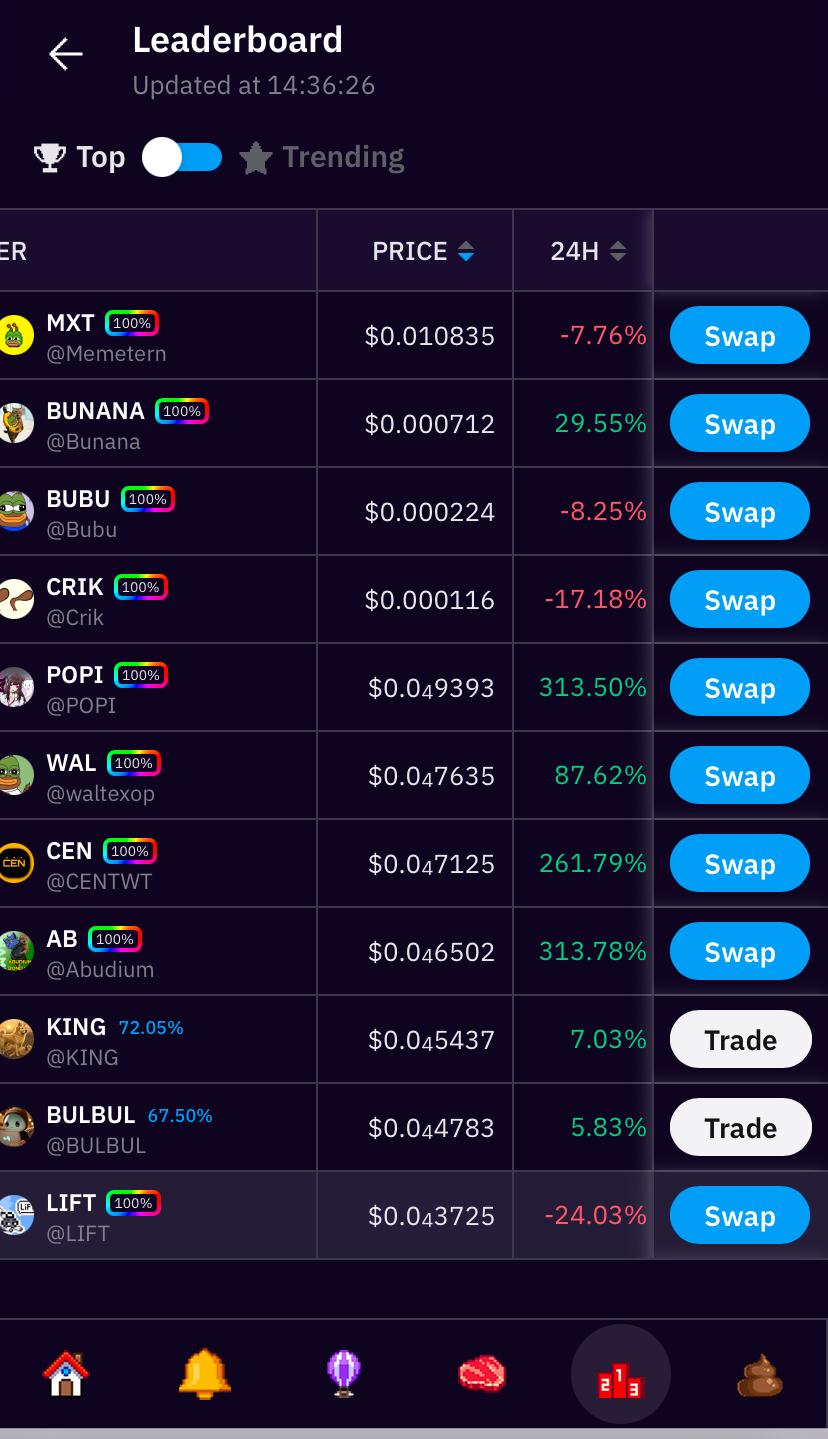The height and width of the screenshot is (1439, 828).
Task: Open the bell notifications icon
Action: click(x=204, y=1374)
